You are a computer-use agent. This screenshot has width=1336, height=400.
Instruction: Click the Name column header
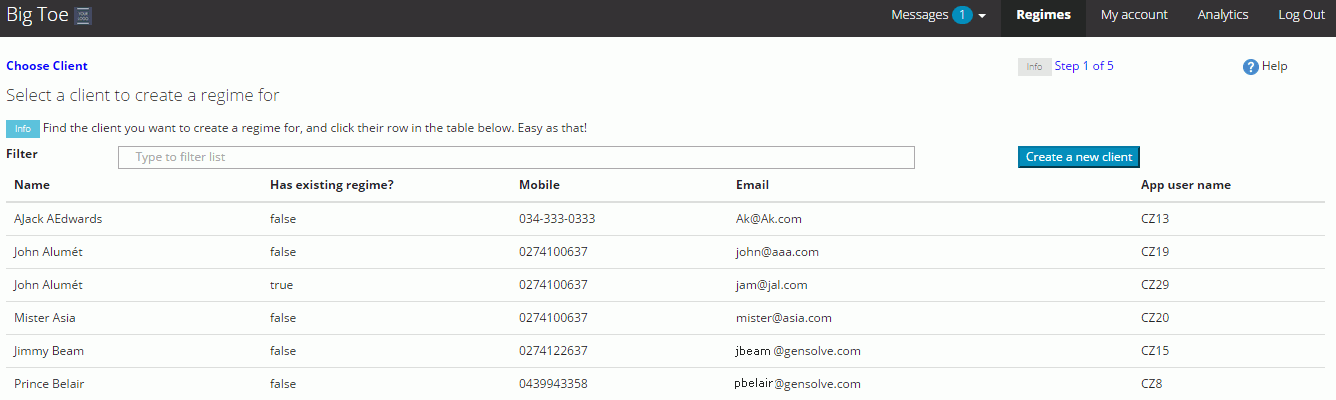[x=32, y=185]
